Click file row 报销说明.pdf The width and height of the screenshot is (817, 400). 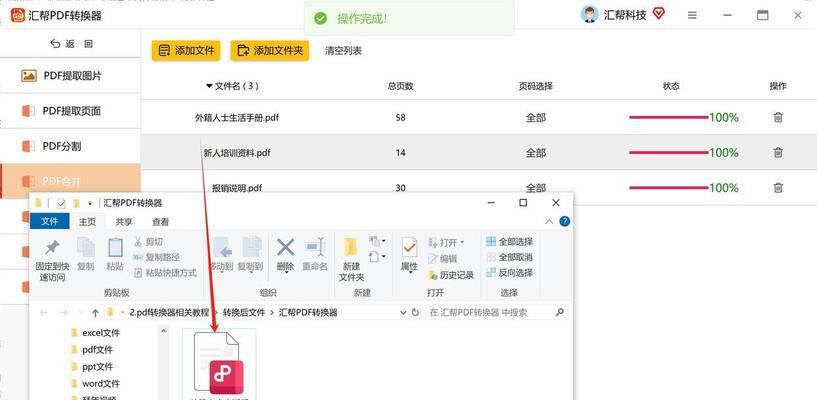pos(237,188)
